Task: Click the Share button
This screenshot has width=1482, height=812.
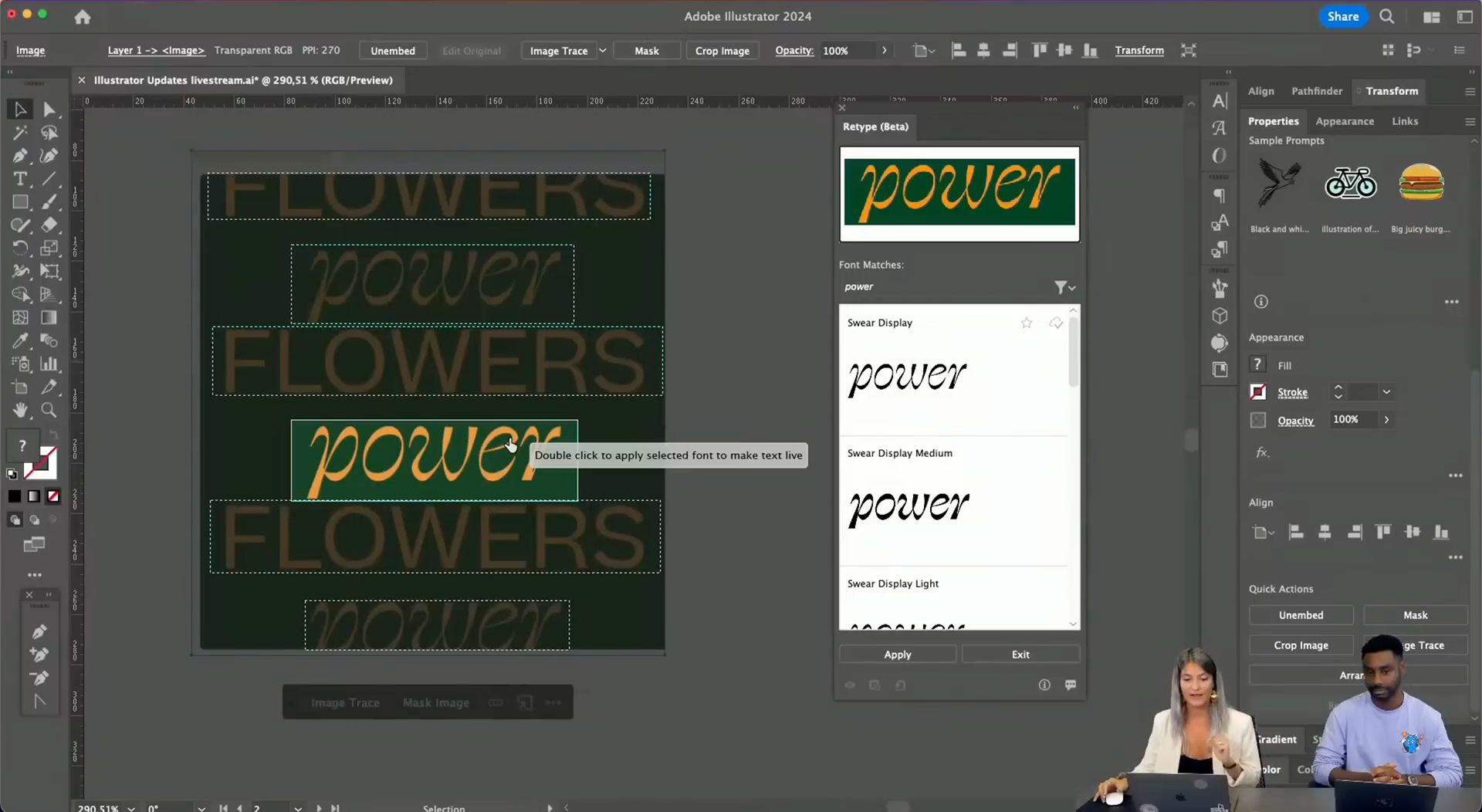Action: pyautogui.click(x=1343, y=16)
